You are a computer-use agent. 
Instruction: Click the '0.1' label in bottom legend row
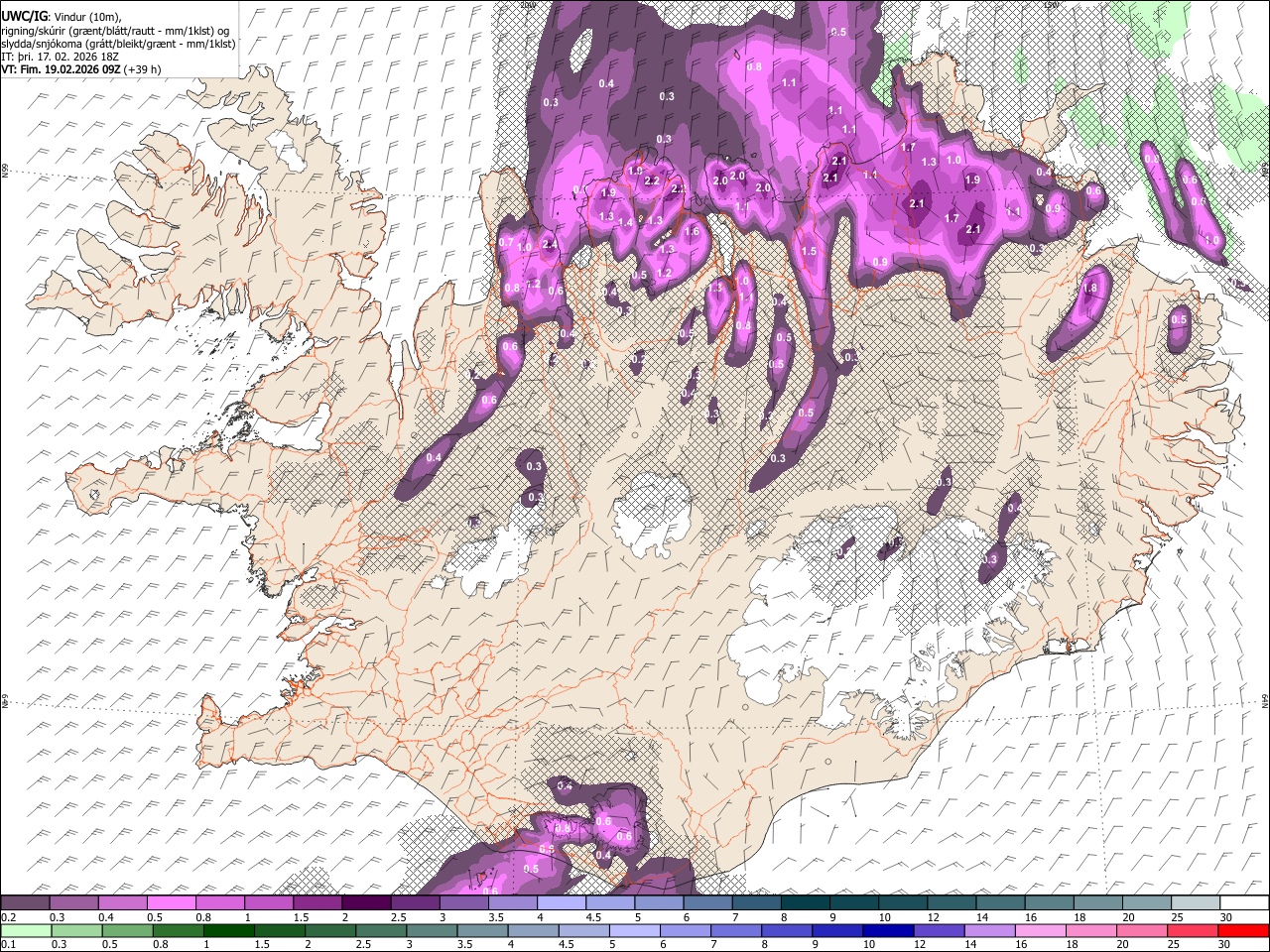pos(7,944)
